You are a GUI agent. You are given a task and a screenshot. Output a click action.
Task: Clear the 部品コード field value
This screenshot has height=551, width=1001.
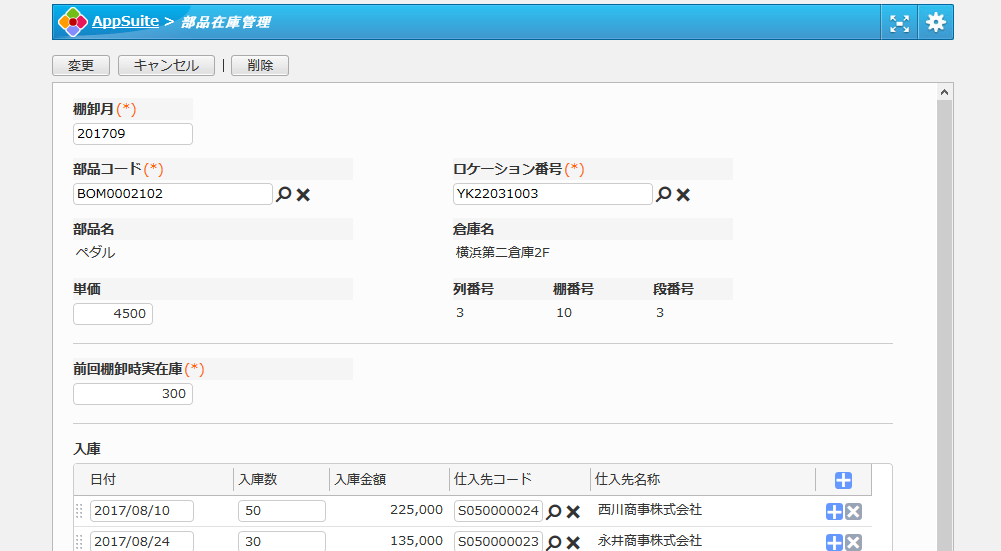click(303, 194)
